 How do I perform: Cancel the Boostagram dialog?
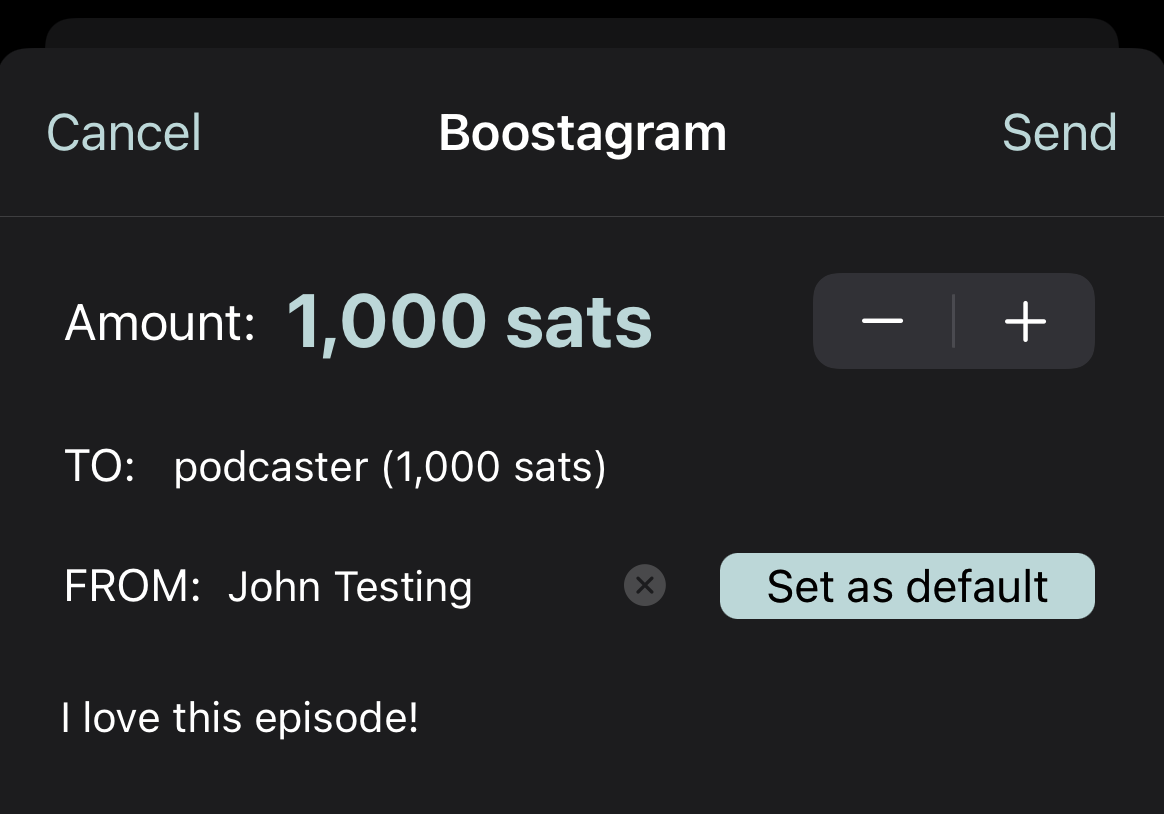pyautogui.click(x=124, y=133)
